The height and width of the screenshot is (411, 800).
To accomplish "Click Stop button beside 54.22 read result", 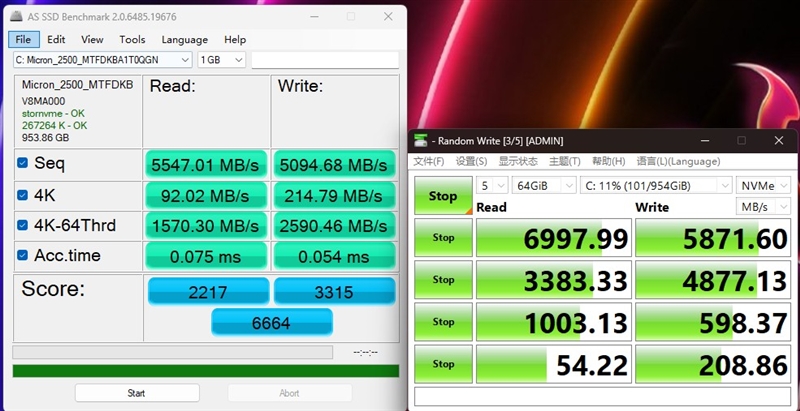I will tap(443, 364).
